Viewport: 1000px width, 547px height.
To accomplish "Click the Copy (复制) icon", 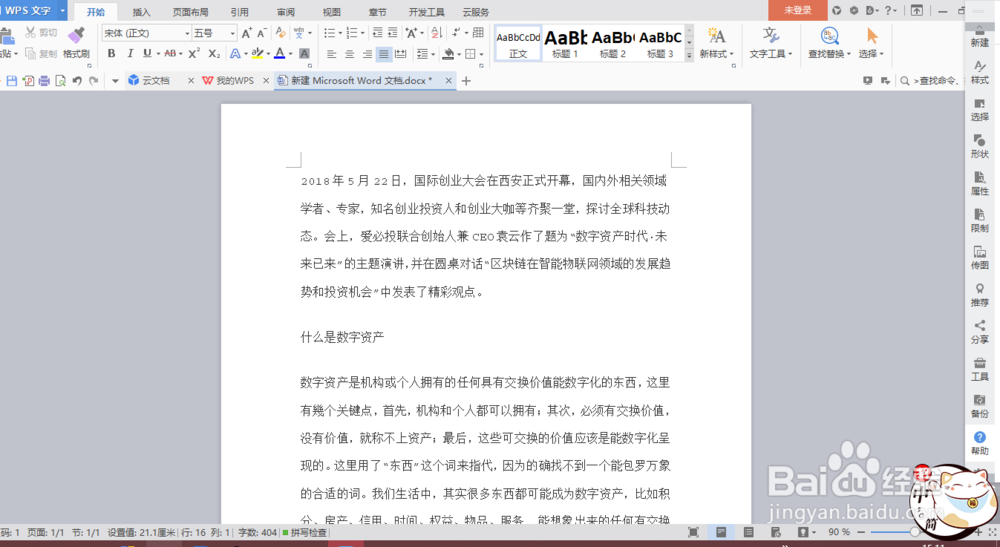I will point(30,54).
